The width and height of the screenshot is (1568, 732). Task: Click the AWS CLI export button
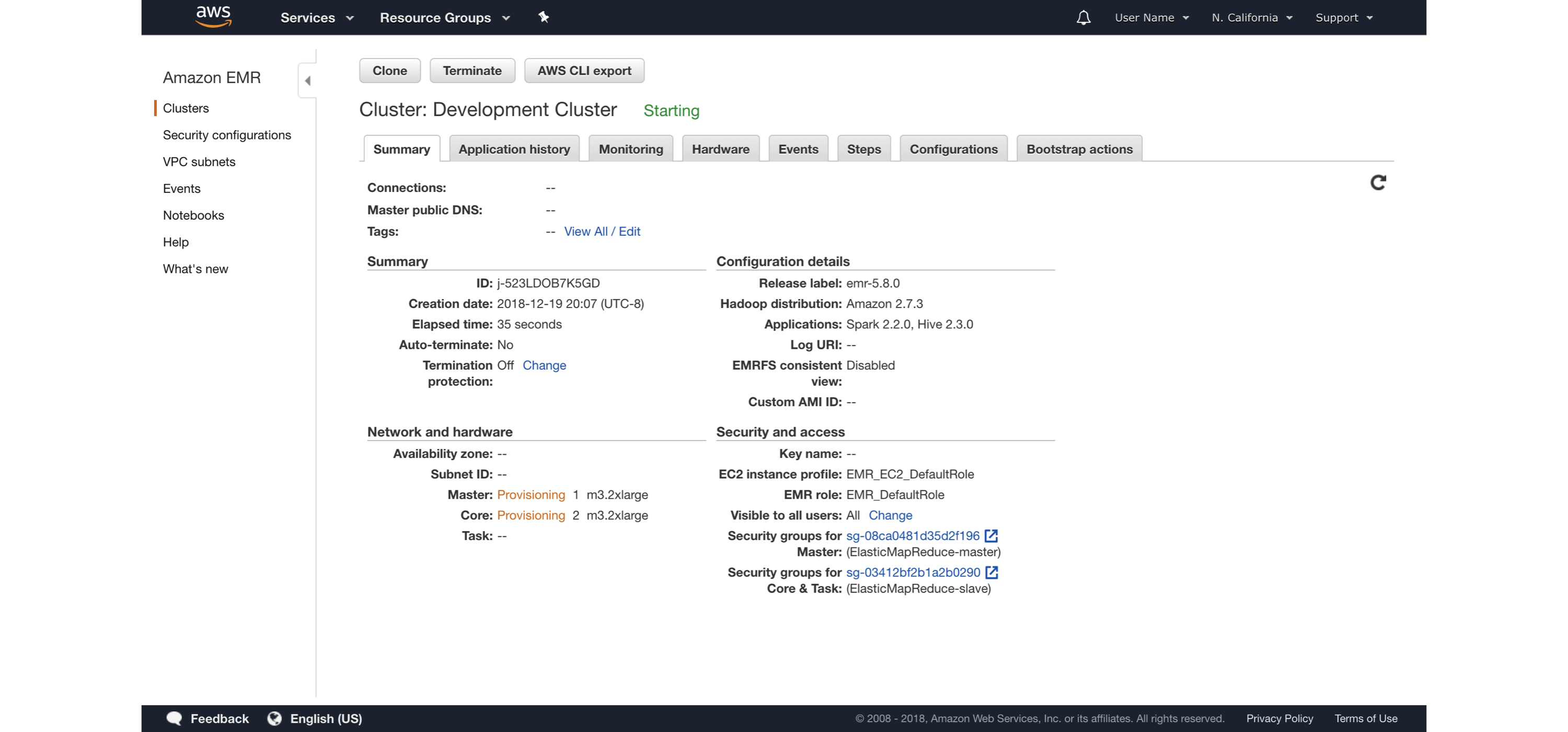coord(584,71)
